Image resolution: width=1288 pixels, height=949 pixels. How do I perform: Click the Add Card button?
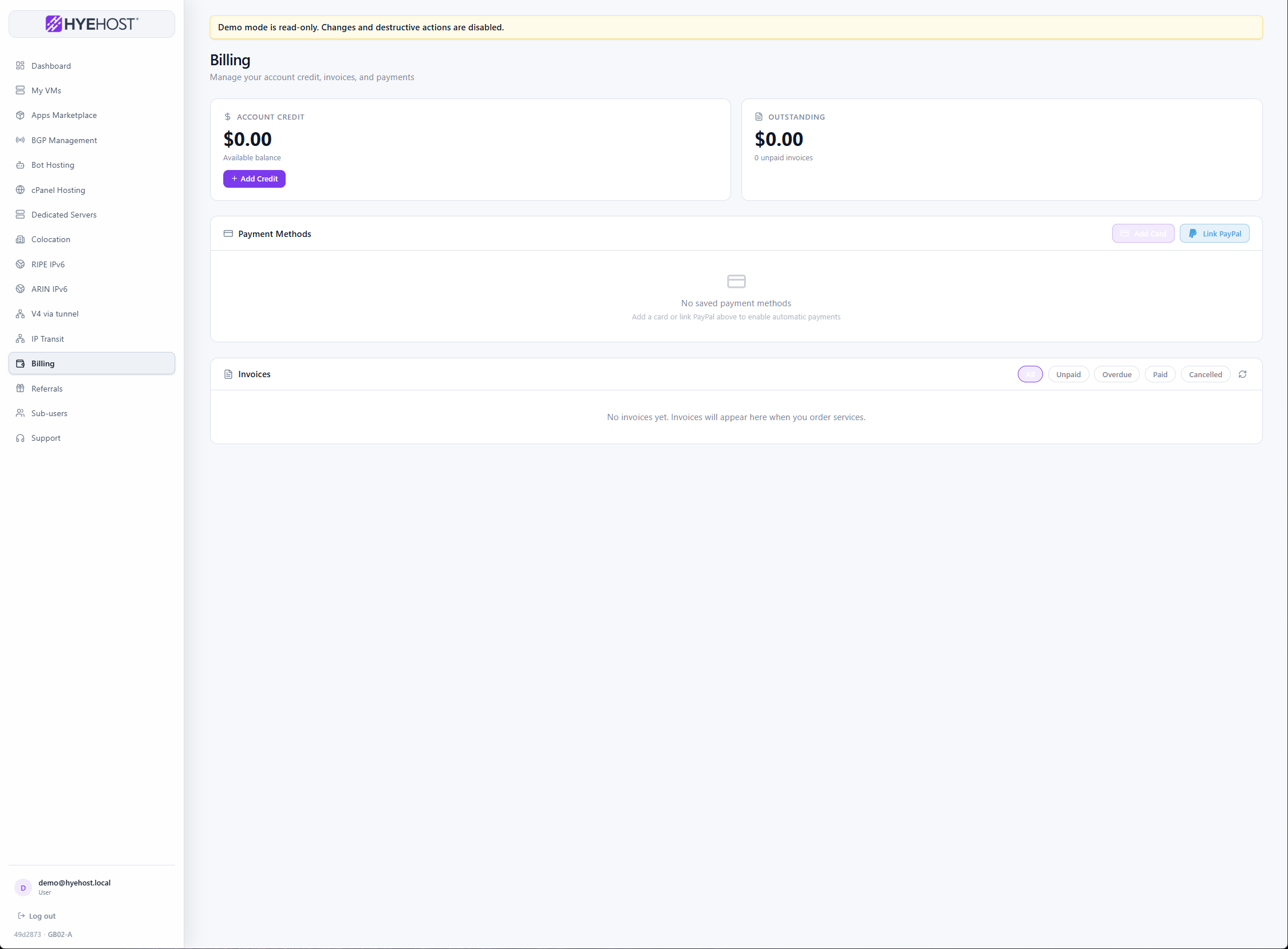coord(1143,234)
